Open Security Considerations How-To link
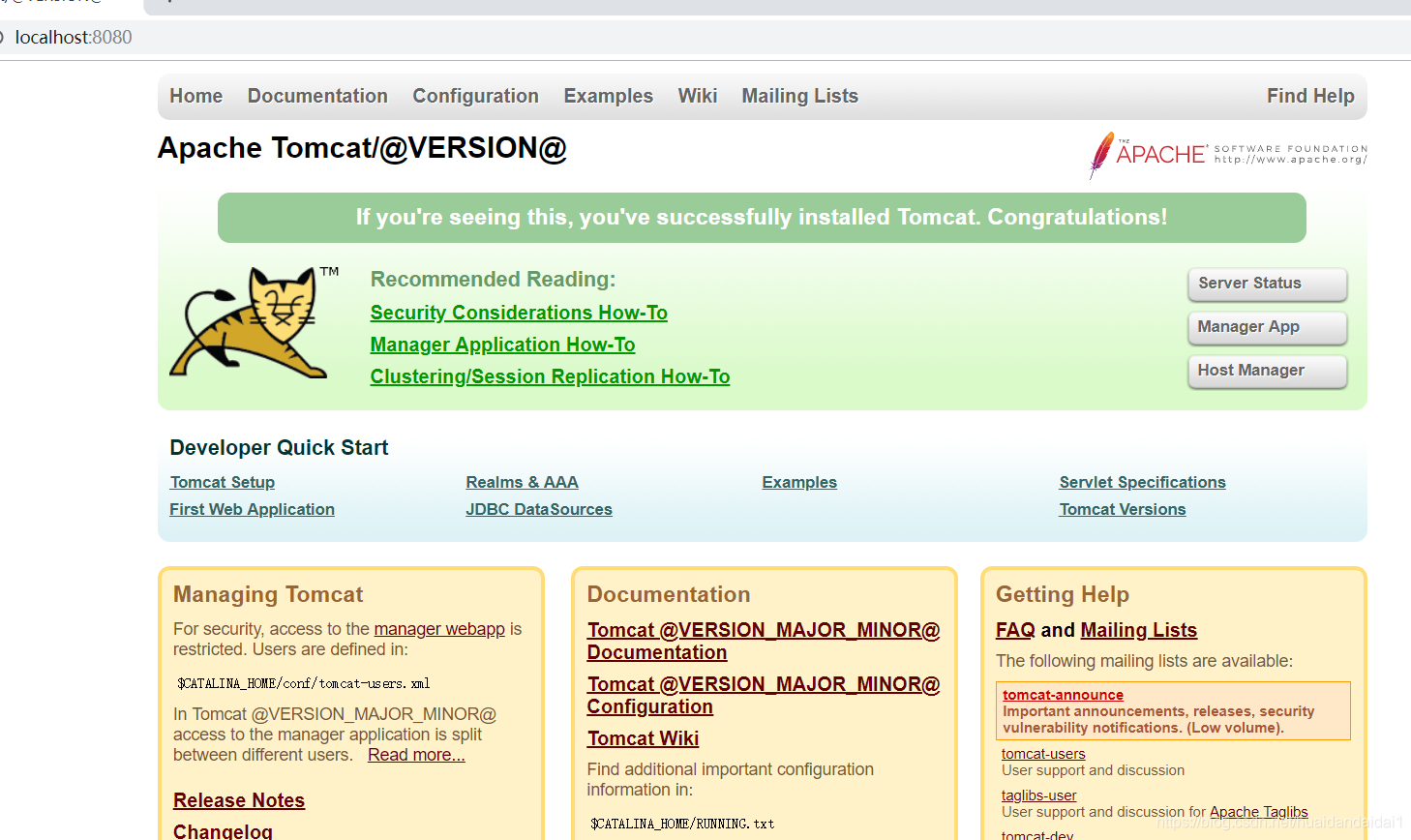Viewport: 1411px width, 840px height. pos(519,313)
